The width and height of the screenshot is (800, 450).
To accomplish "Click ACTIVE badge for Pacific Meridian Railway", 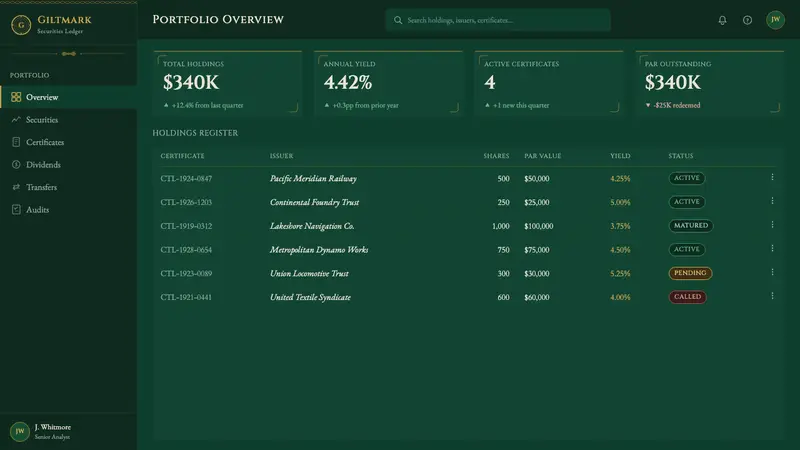I will (687, 178).
